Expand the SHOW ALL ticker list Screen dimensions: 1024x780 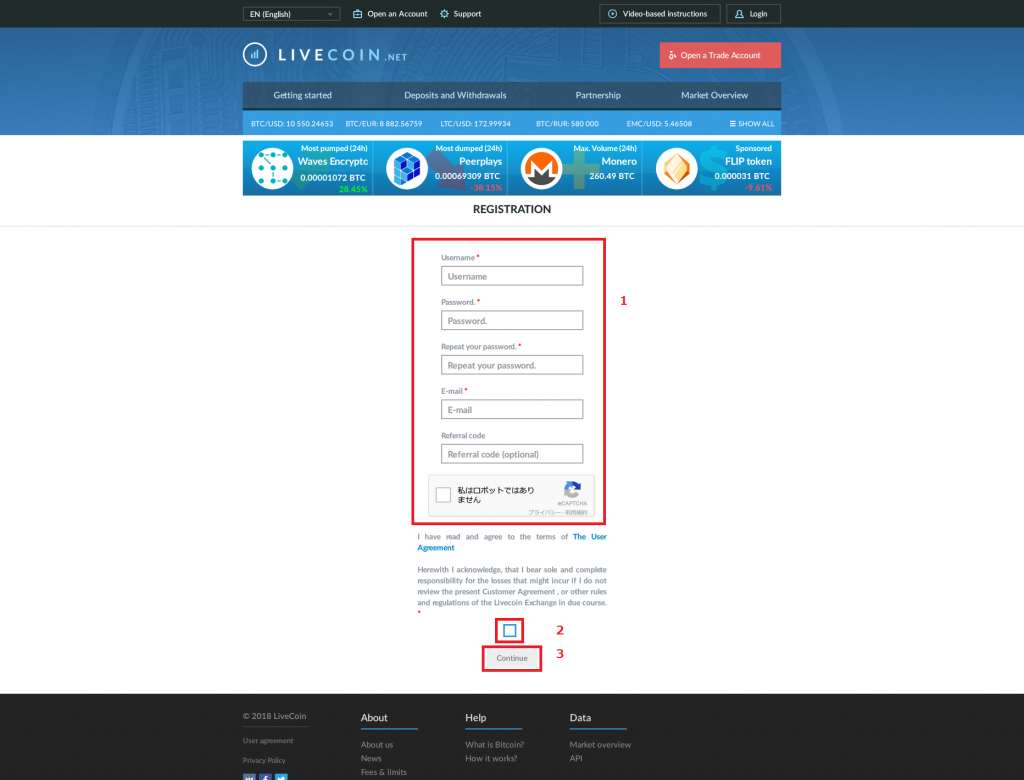pos(750,123)
